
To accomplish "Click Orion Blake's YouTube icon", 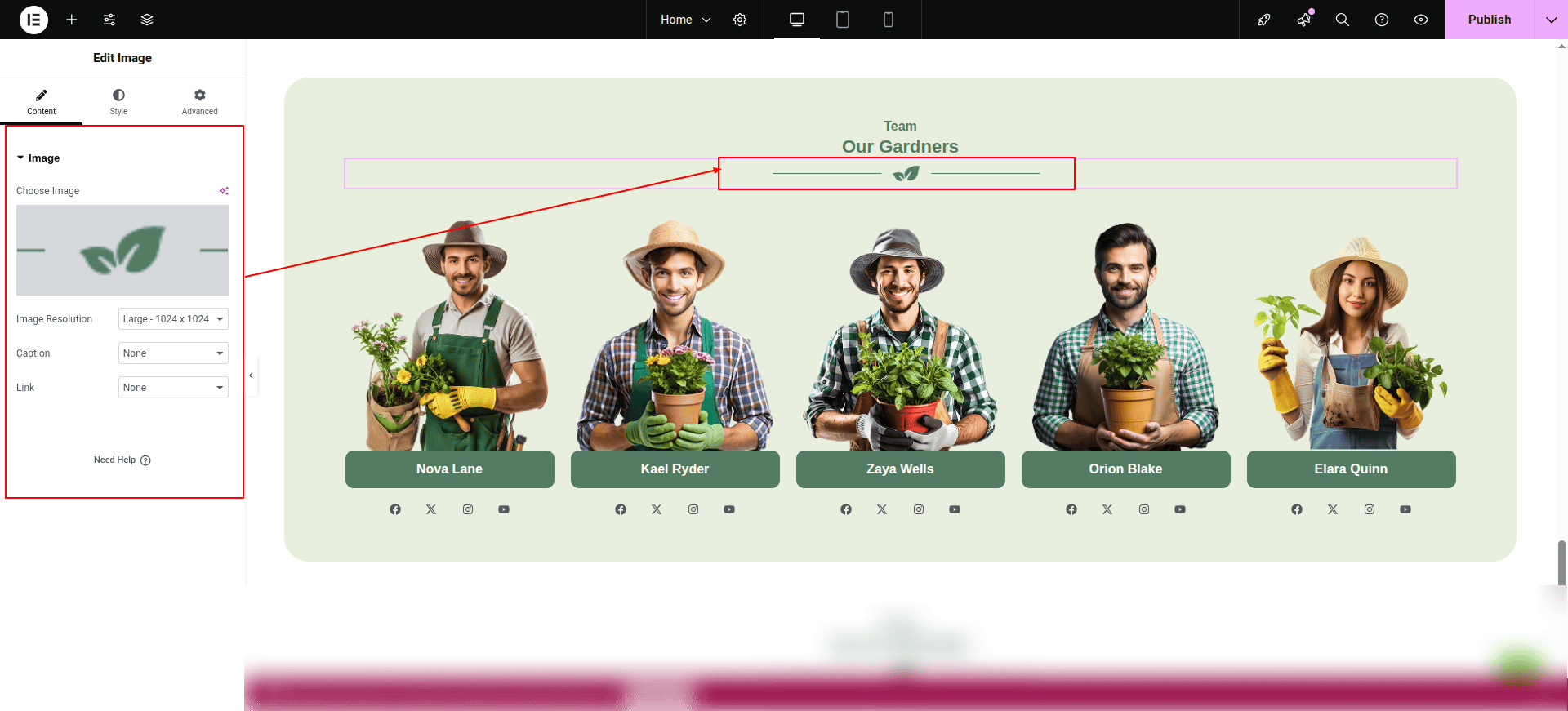I will 1180,509.
